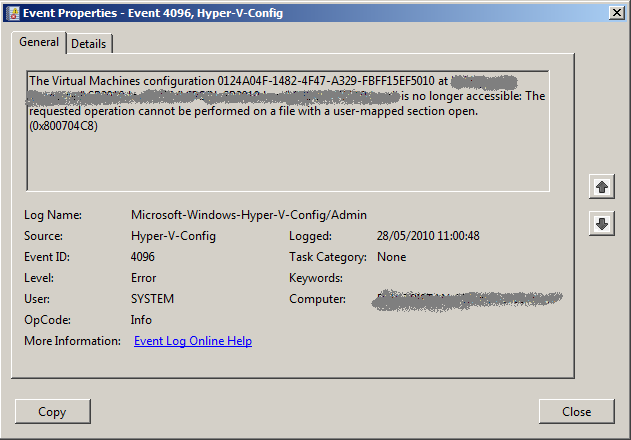631x440 pixels.
Task: Click the Event Properties title bar icon
Action: point(11,13)
